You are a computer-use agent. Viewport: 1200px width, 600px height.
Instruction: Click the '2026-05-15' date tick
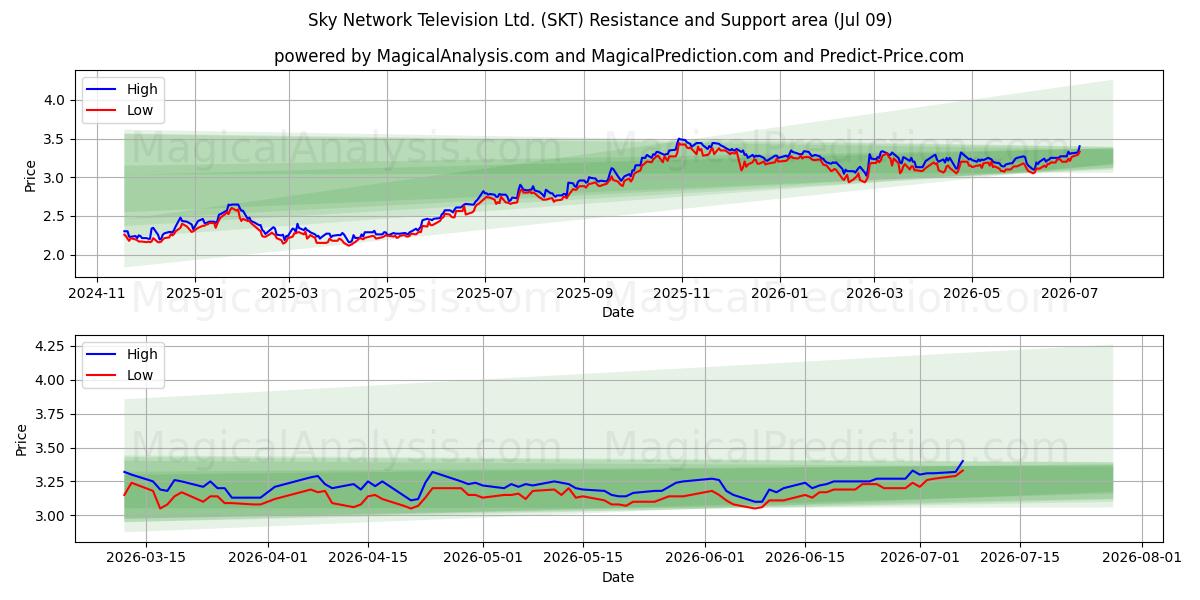(583, 558)
